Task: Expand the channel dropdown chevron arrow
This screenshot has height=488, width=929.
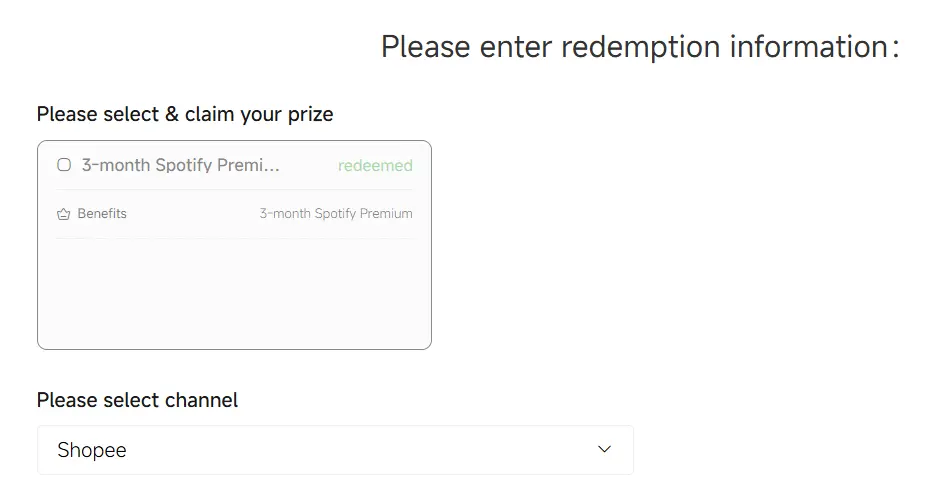Action: [x=604, y=450]
